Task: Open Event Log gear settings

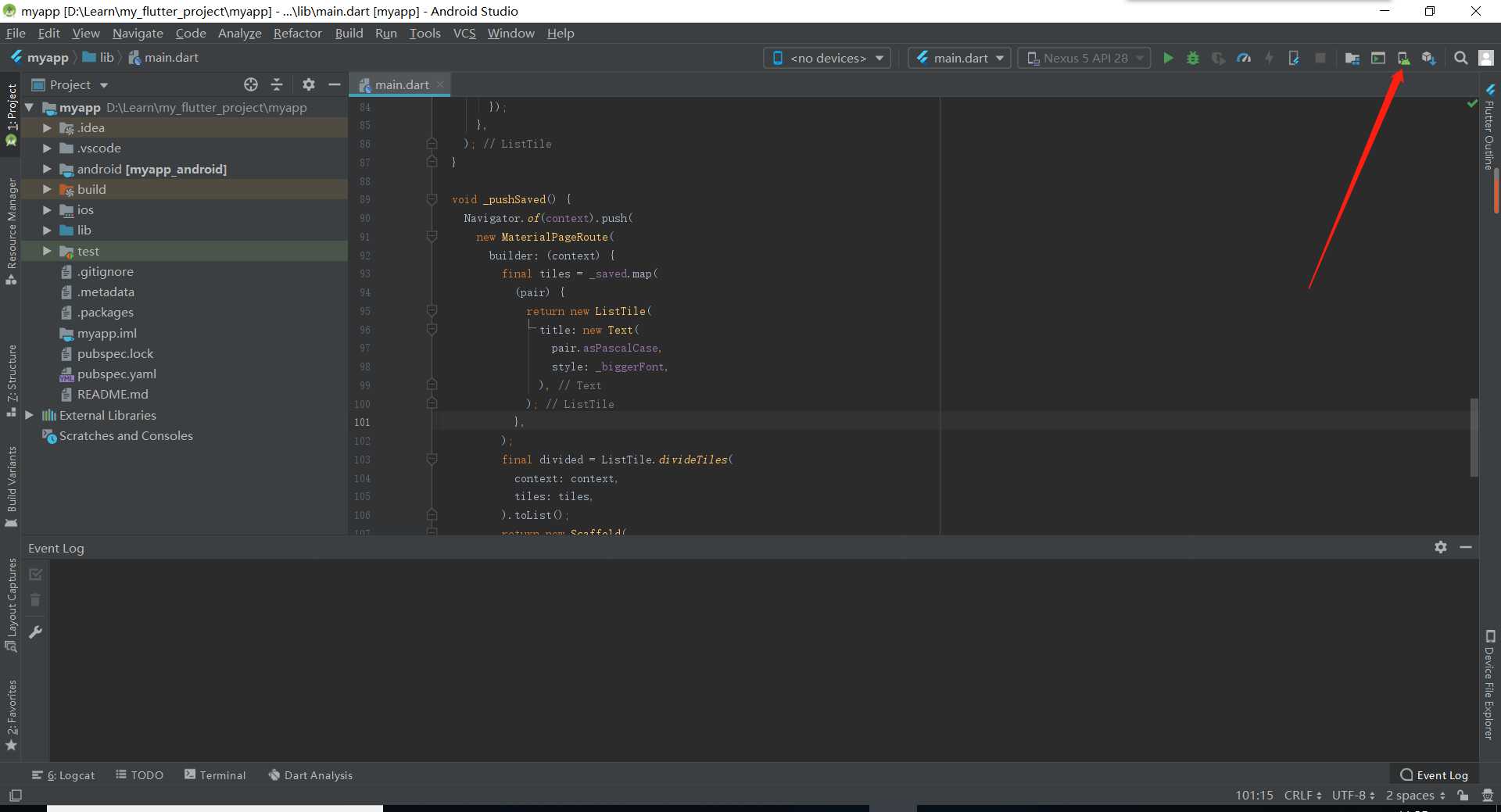Action: 1441,547
